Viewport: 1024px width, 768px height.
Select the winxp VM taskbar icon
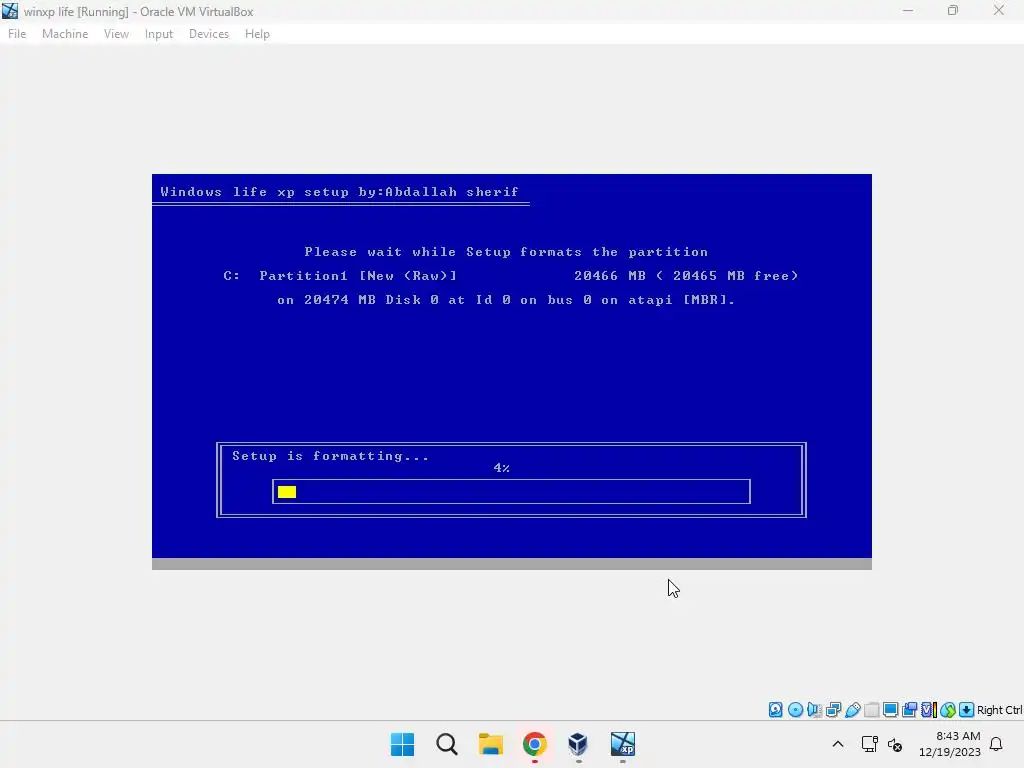coord(622,744)
